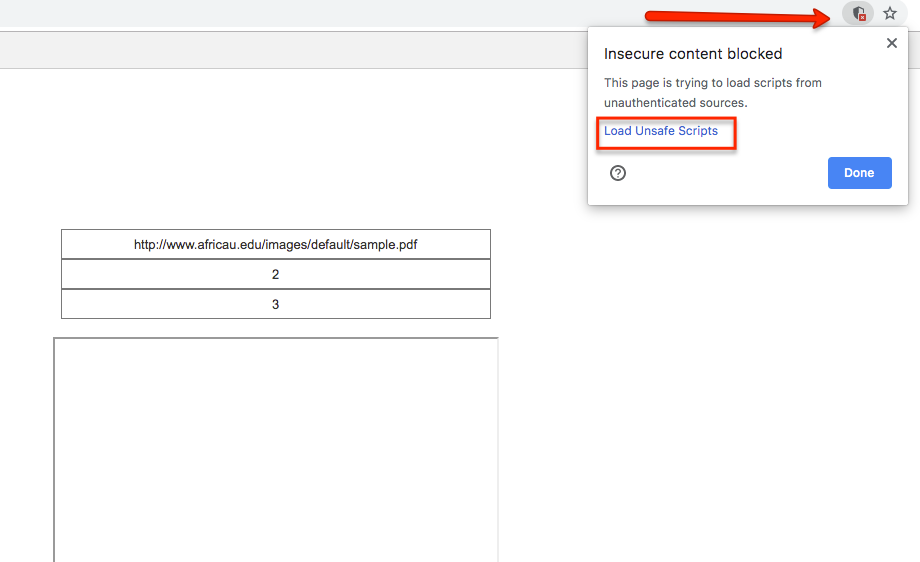Viewport: 920px width, 562px height.
Task: Click the "This page is trying" text line
Action: tap(712, 83)
